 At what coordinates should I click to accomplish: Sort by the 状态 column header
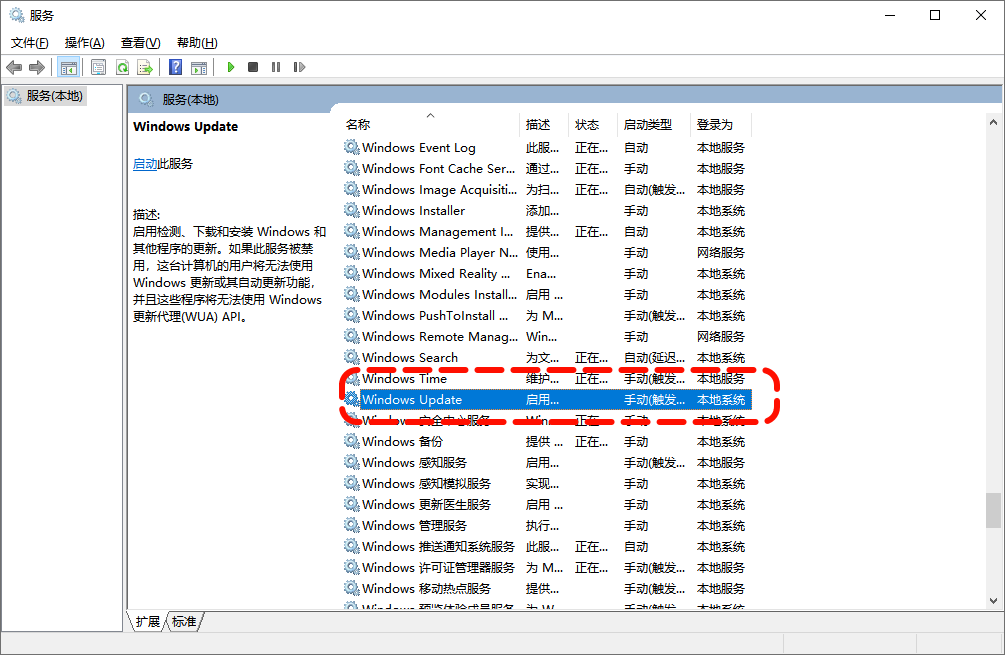[593, 124]
